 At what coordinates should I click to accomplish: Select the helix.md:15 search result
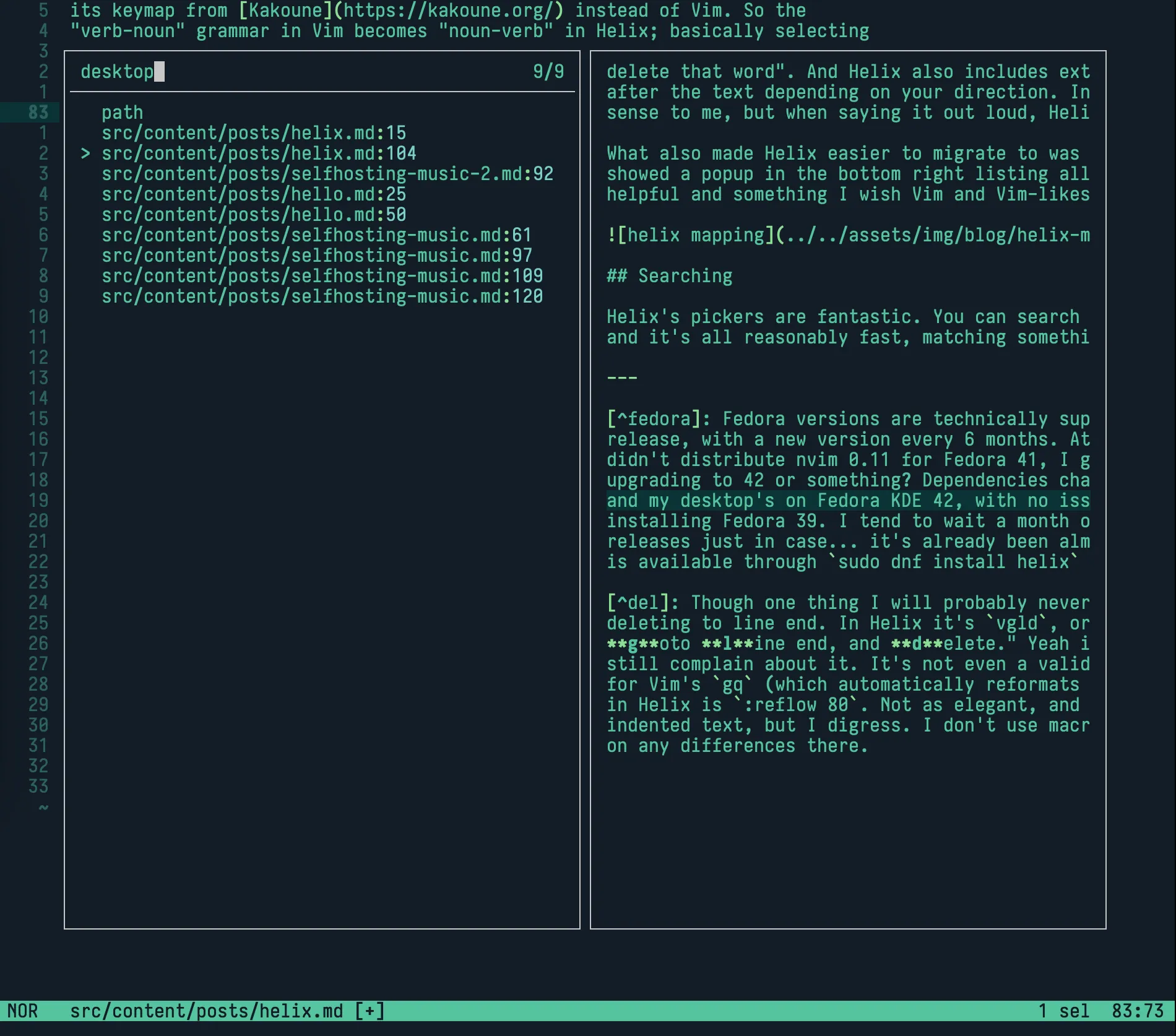point(254,133)
